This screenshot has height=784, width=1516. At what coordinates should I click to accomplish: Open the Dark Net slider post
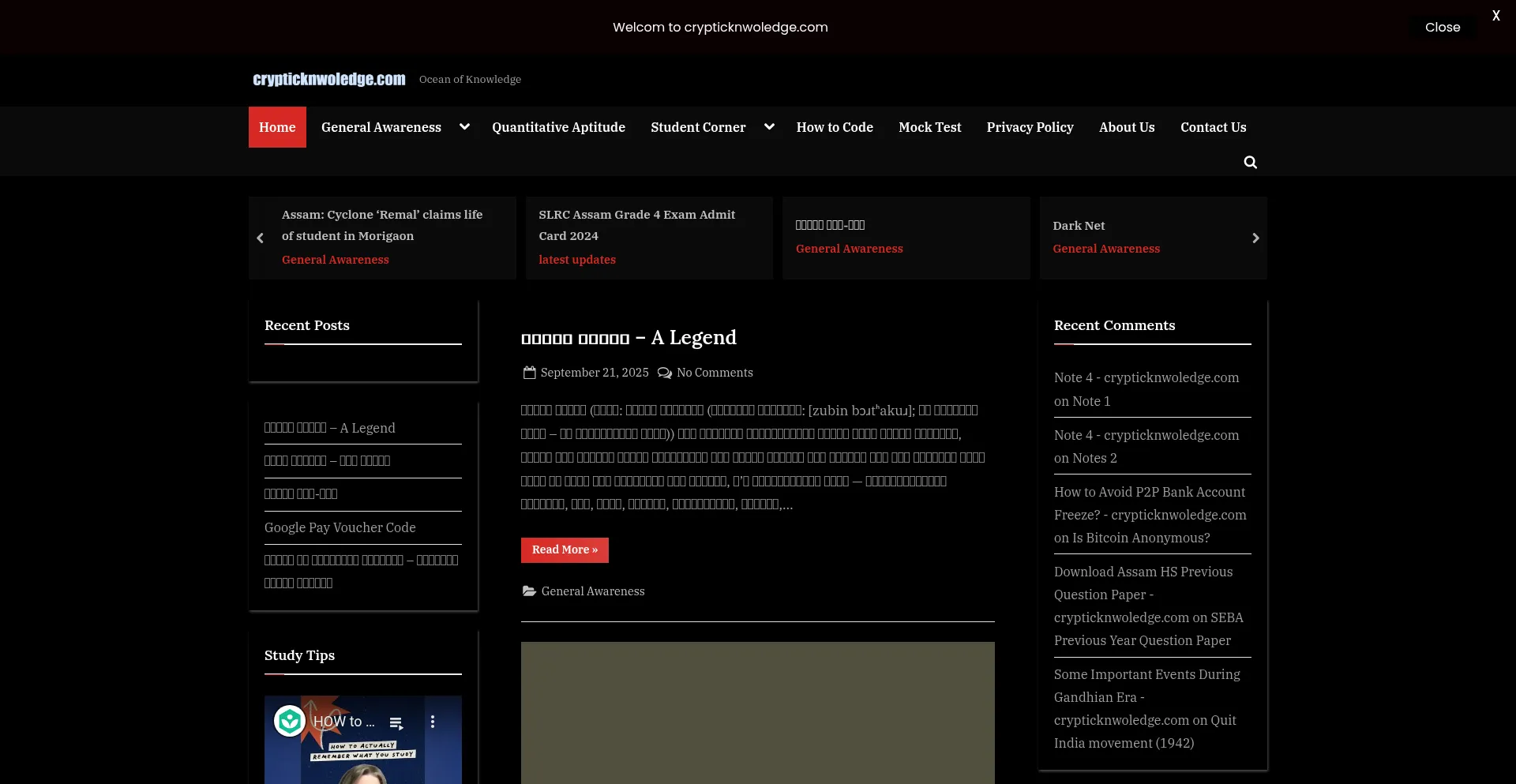1079,226
